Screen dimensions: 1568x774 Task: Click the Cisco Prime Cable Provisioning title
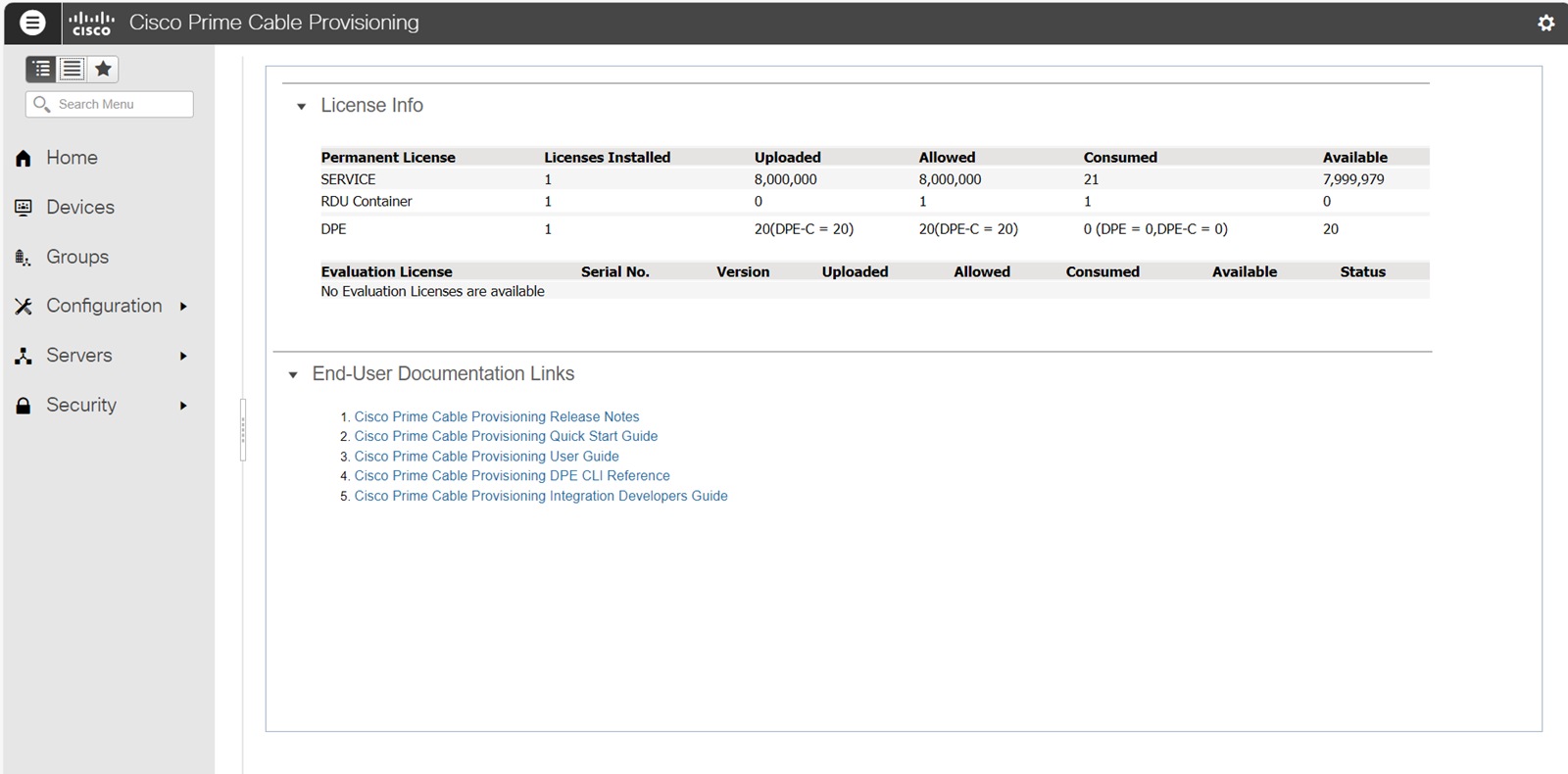point(274,23)
